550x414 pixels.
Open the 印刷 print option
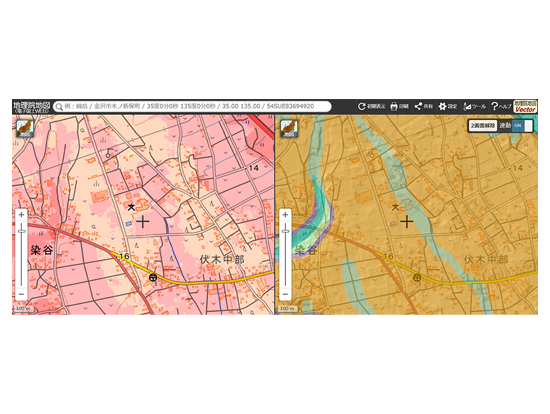400,106
